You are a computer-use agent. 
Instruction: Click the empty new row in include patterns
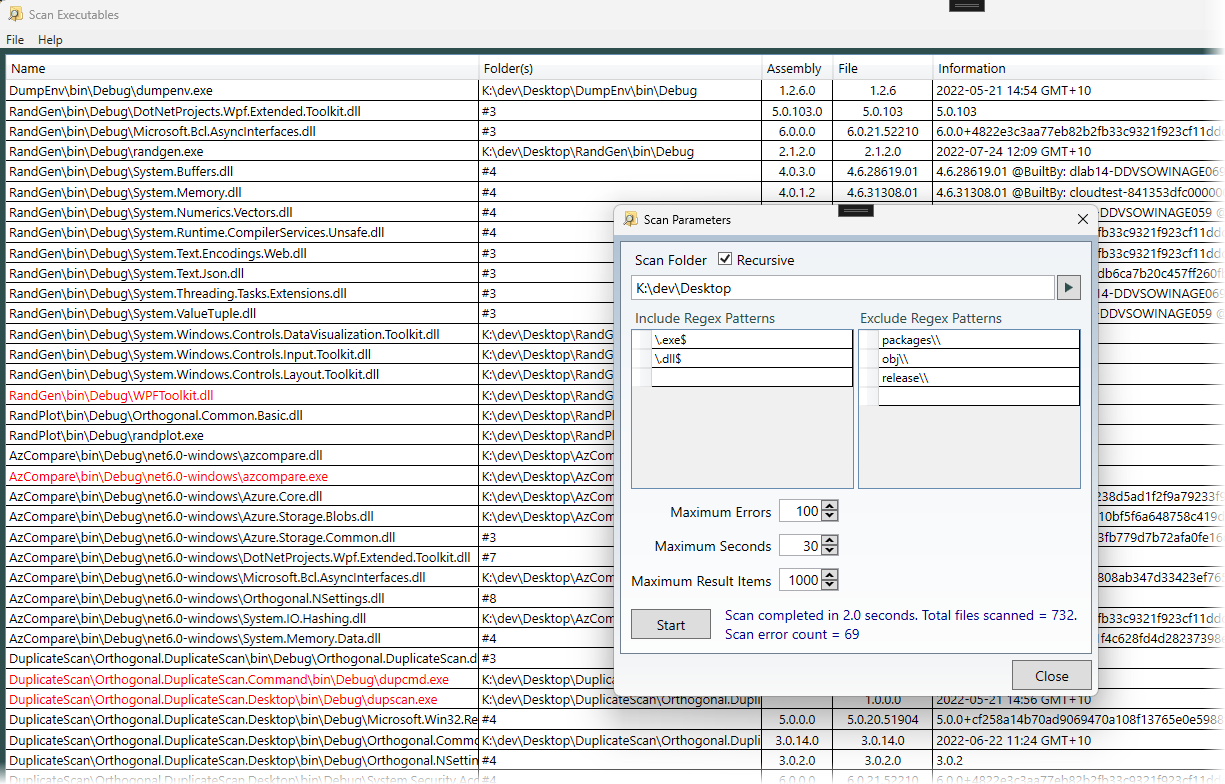(x=751, y=377)
